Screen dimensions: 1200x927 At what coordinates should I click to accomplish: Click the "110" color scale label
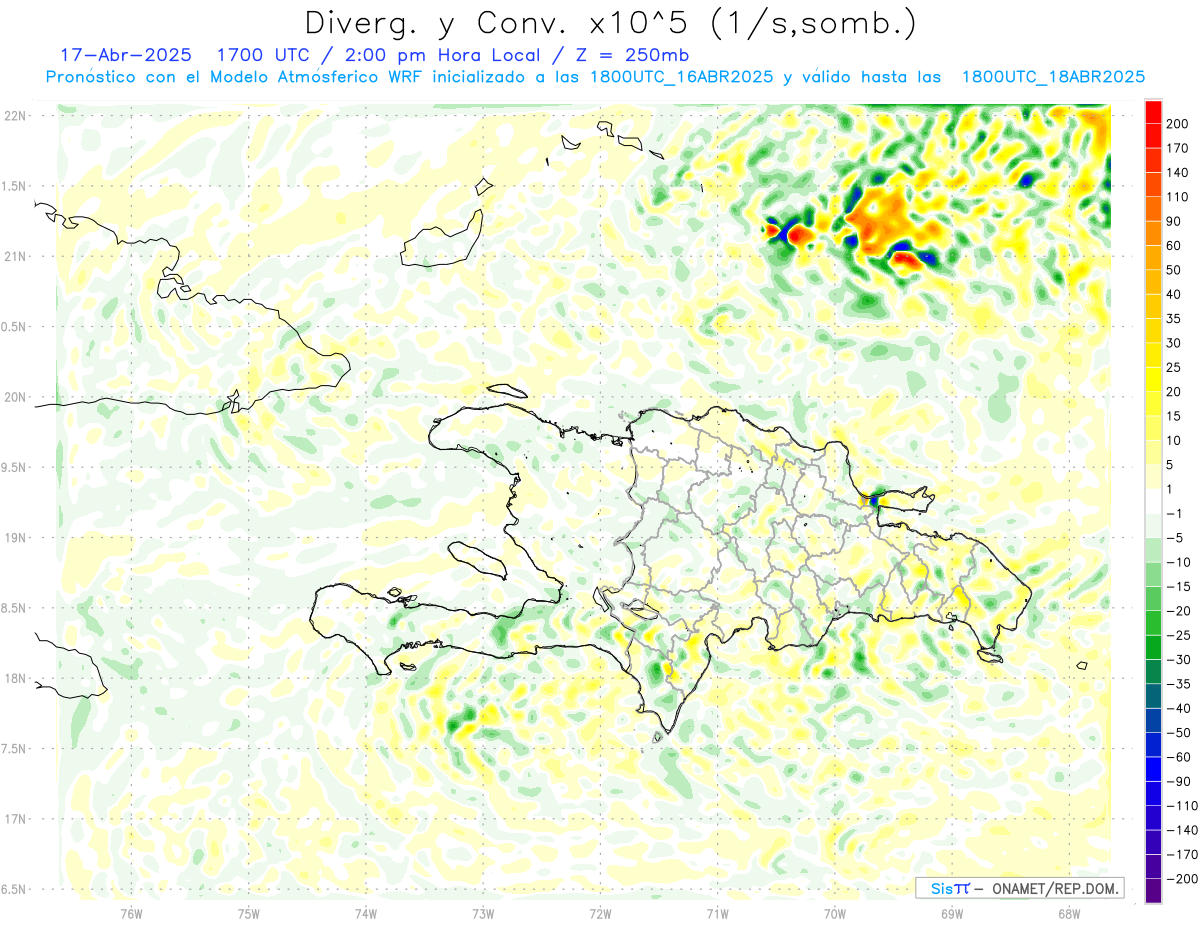[1179, 196]
